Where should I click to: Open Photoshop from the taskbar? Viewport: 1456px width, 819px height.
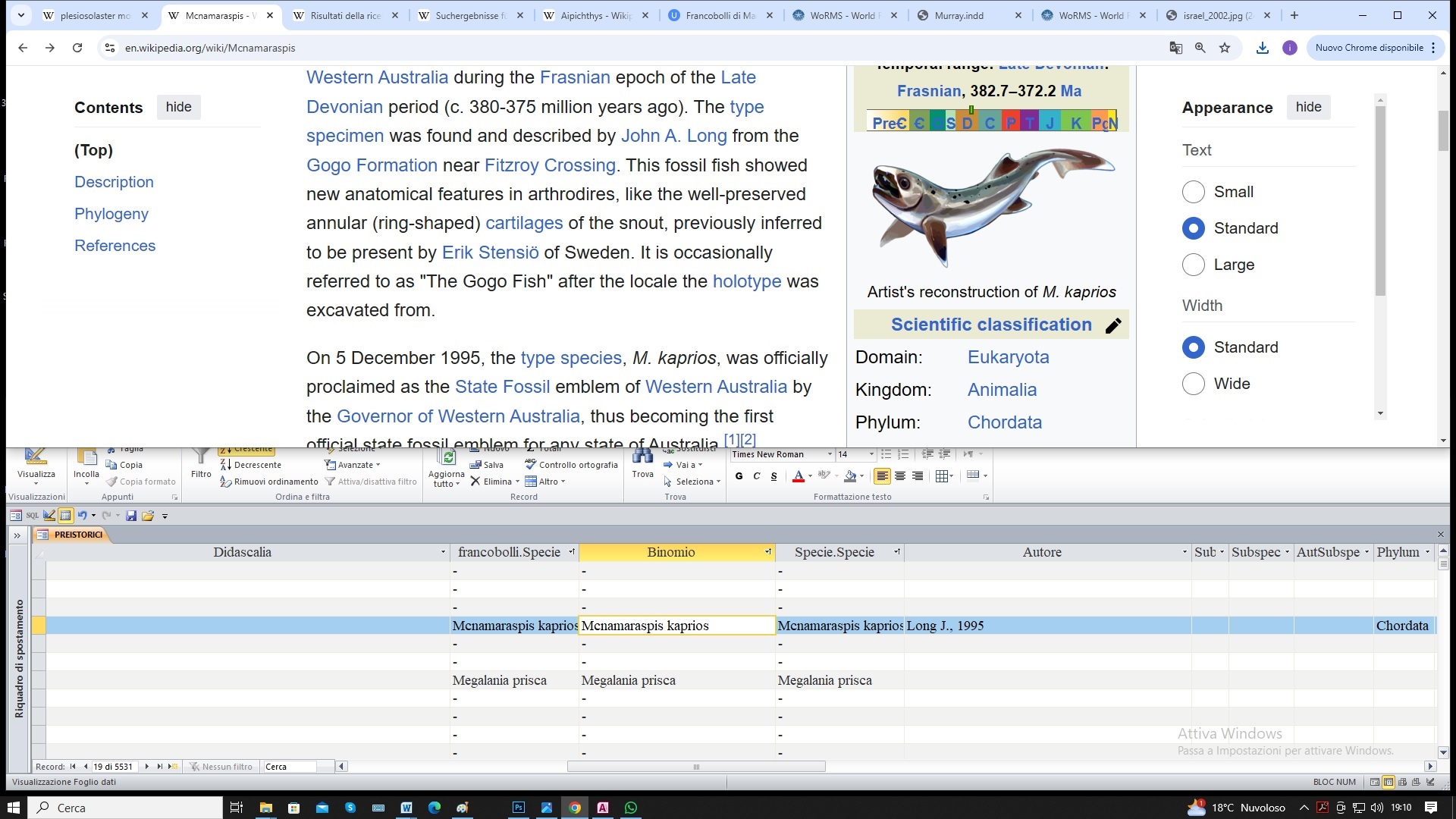click(x=519, y=808)
